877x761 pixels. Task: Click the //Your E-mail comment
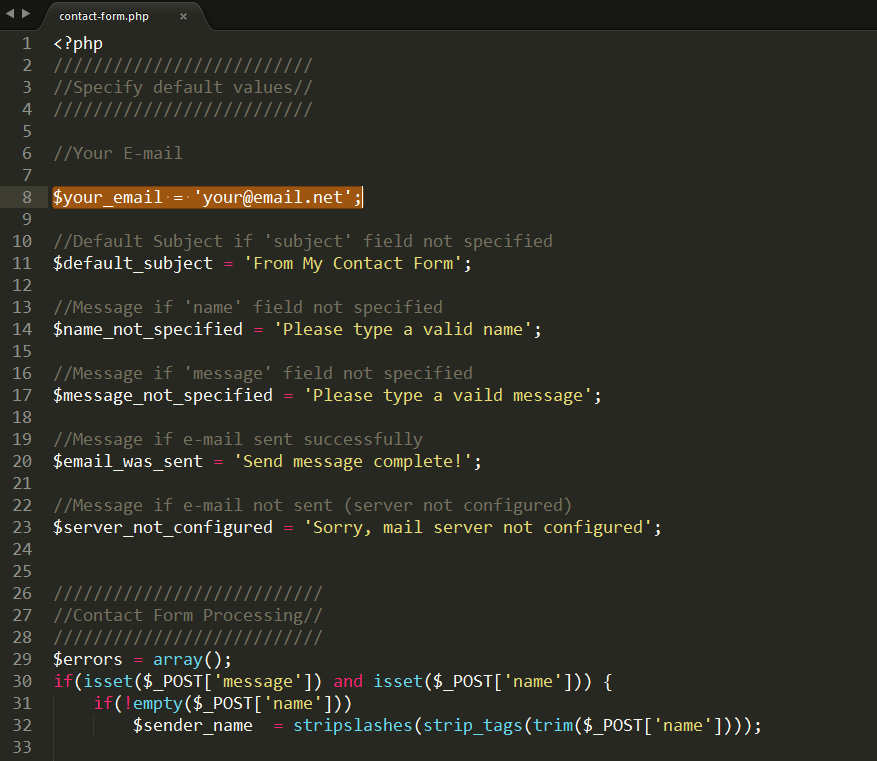pos(117,153)
